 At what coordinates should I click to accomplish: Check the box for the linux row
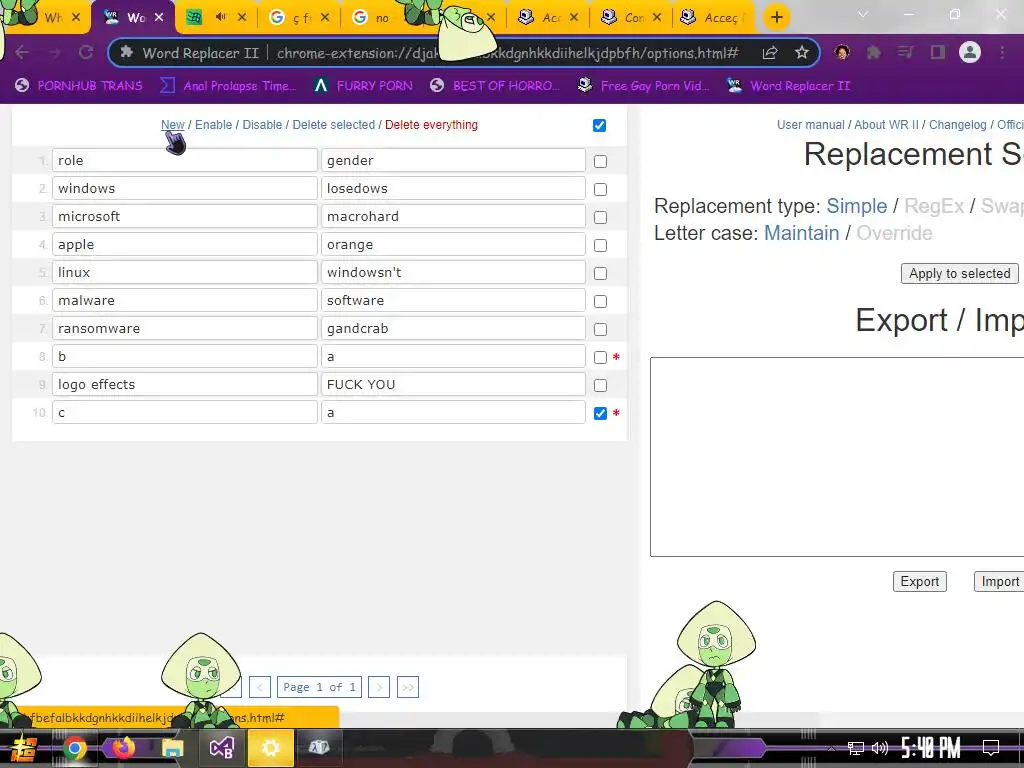[600, 274]
